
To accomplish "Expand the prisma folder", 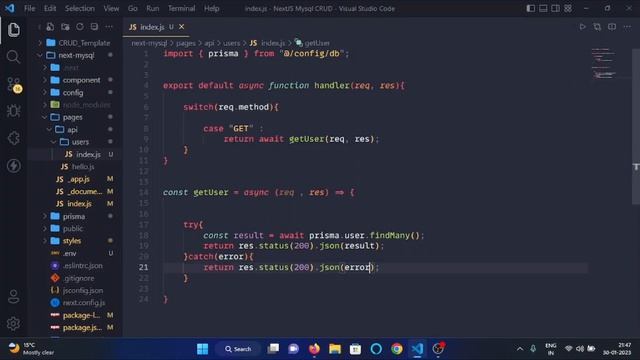I will (x=75, y=216).
